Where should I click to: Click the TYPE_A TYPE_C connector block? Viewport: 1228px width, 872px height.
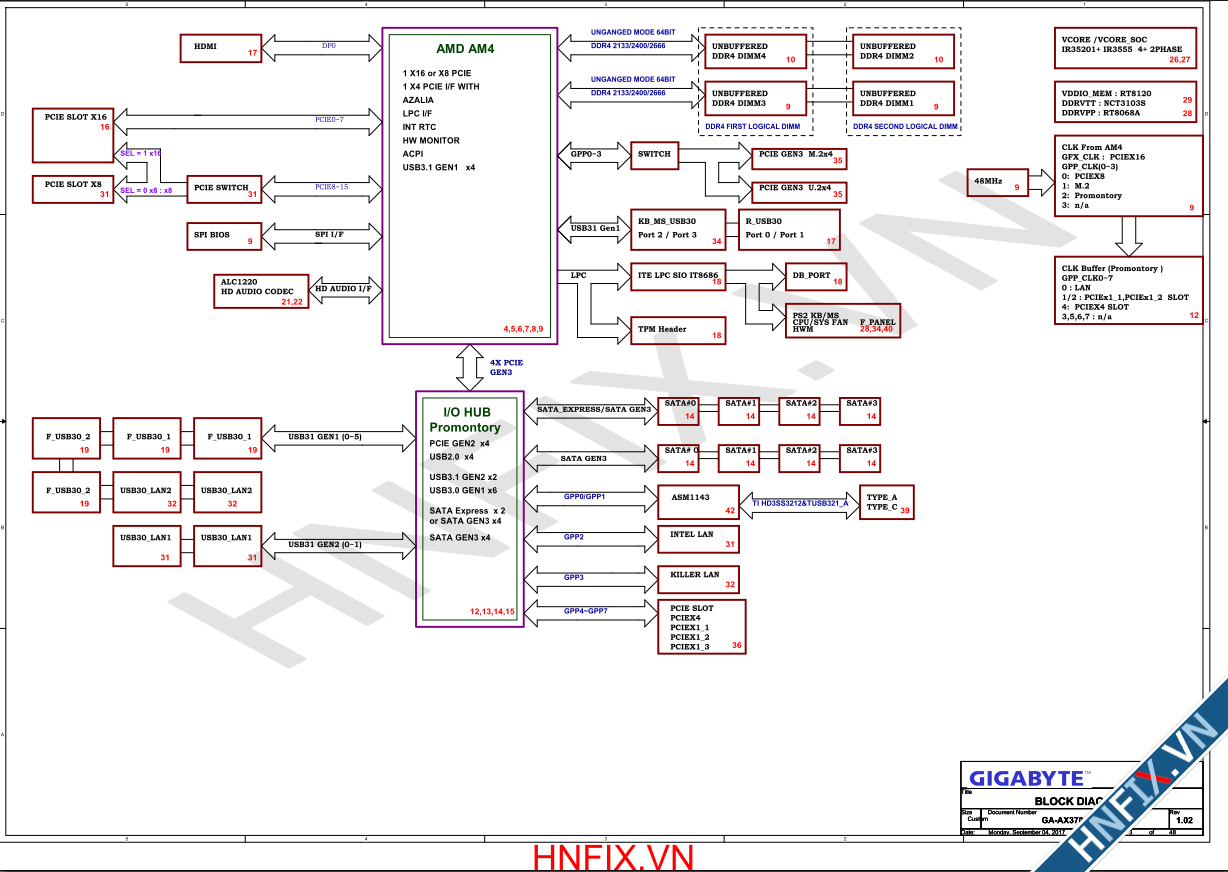(887, 503)
